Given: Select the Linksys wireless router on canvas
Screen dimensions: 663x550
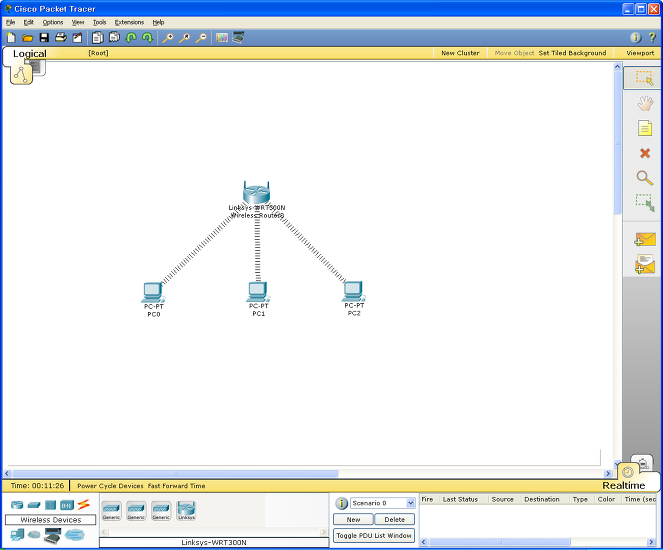Looking at the screenshot, I should point(256,193).
